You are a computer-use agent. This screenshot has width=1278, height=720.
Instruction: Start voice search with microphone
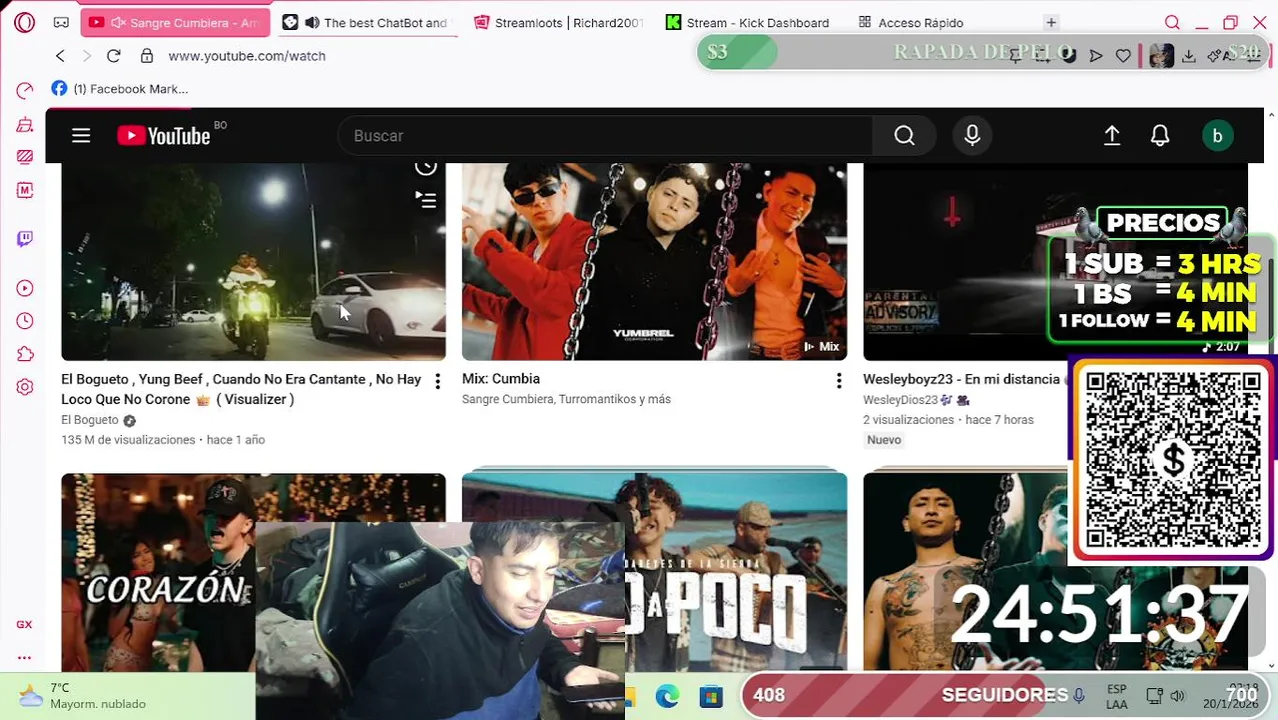972,136
